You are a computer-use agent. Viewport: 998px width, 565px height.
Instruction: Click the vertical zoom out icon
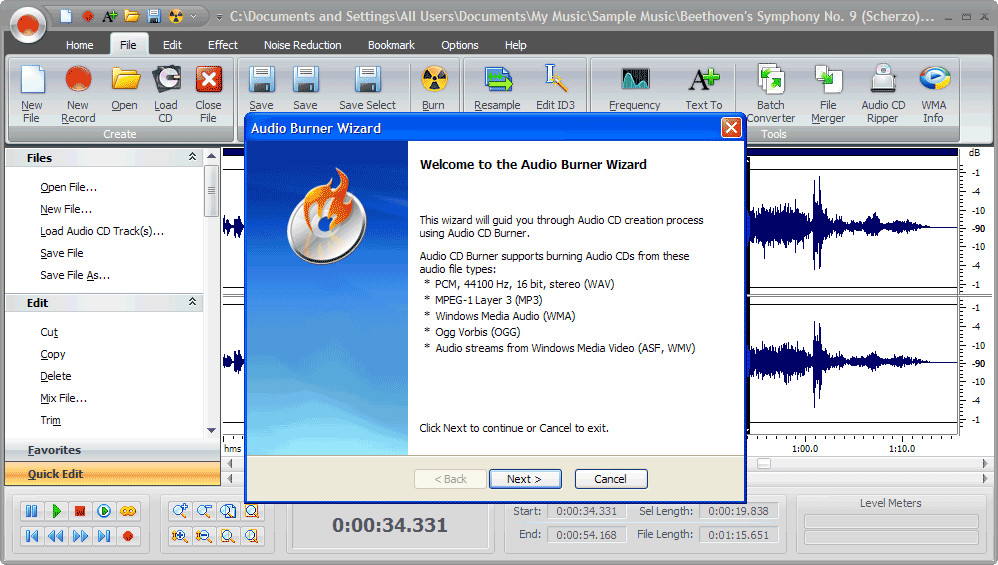click(204, 536)
